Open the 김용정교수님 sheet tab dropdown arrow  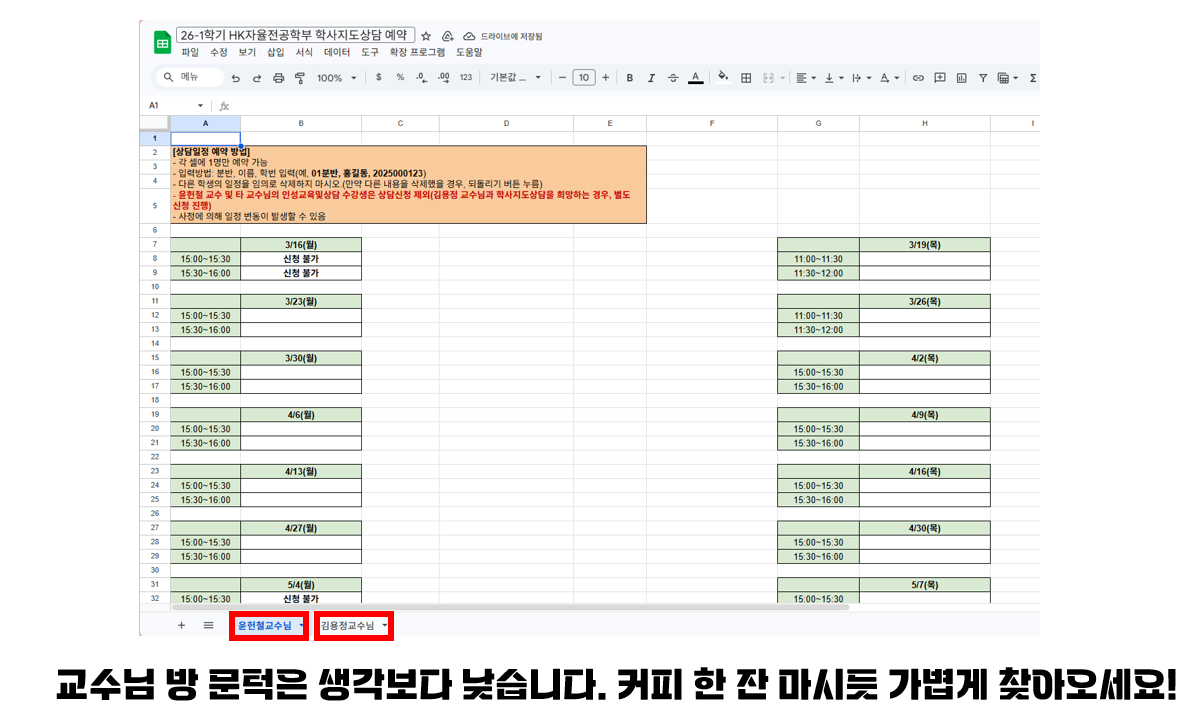coord(385,626)
